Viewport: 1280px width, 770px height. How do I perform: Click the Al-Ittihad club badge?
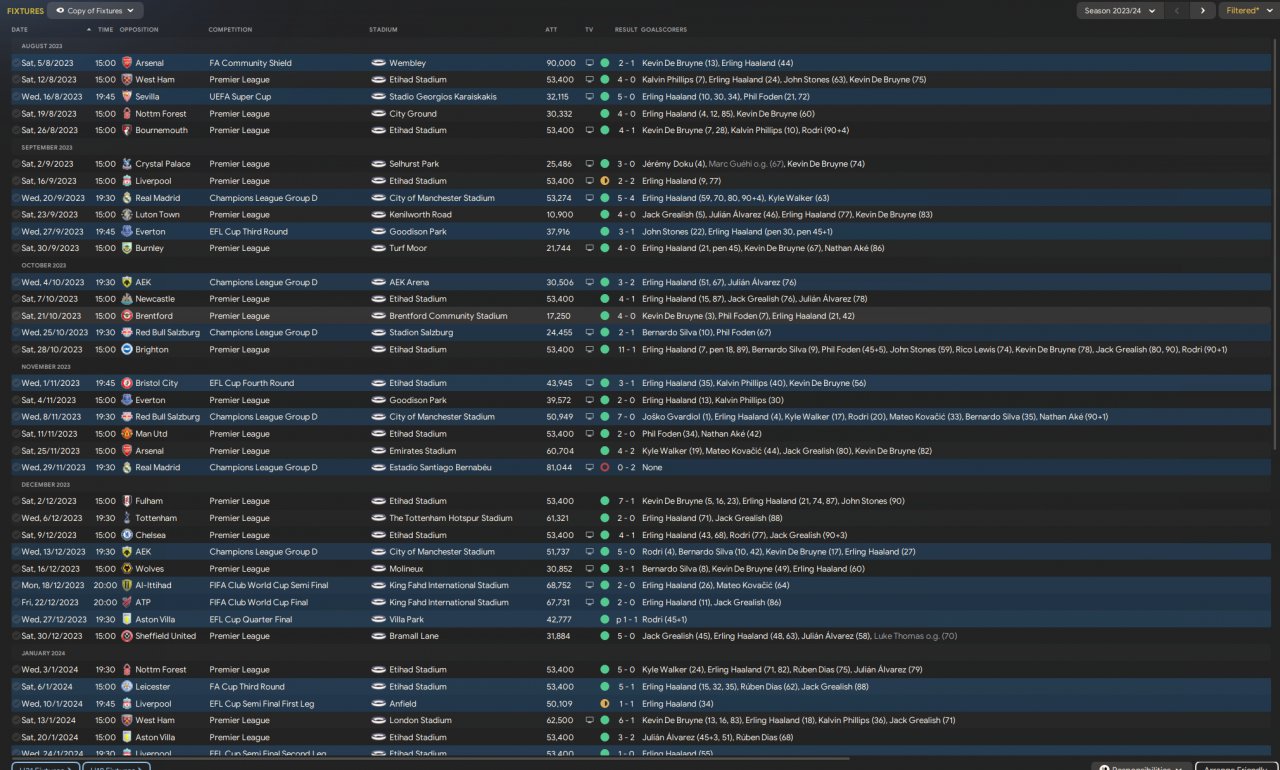click(127, 586)
